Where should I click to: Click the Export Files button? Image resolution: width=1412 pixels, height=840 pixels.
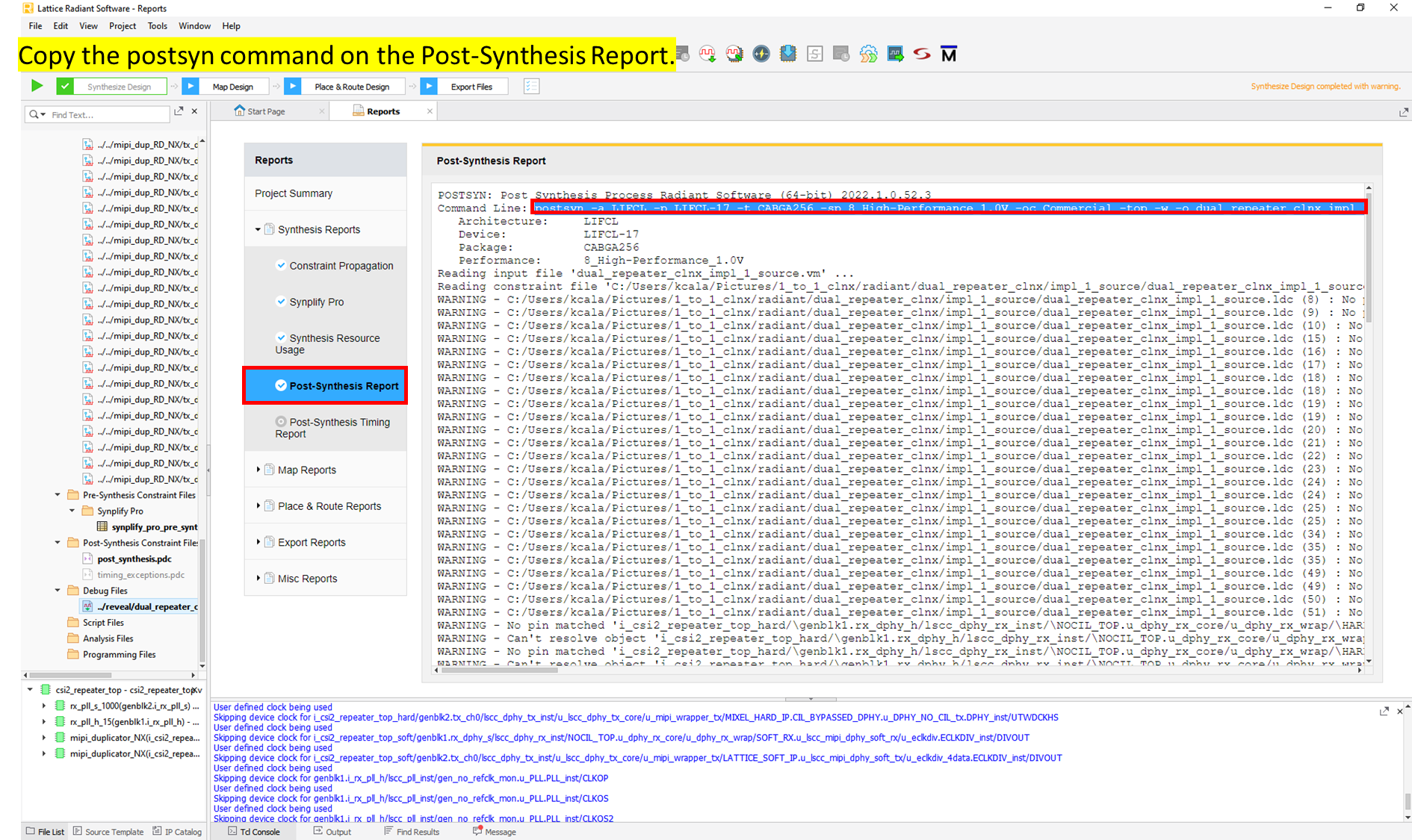tap(471, 87)
